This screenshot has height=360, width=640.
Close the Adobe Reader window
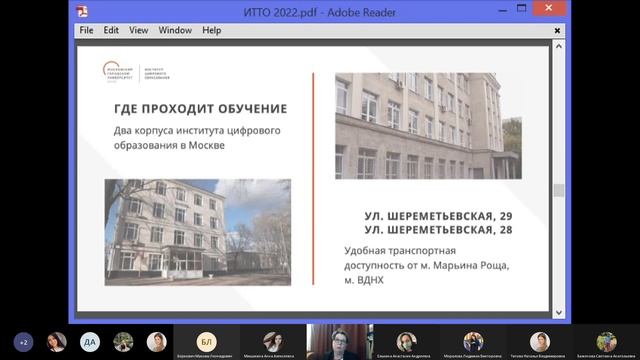click(x=549, y=8)
